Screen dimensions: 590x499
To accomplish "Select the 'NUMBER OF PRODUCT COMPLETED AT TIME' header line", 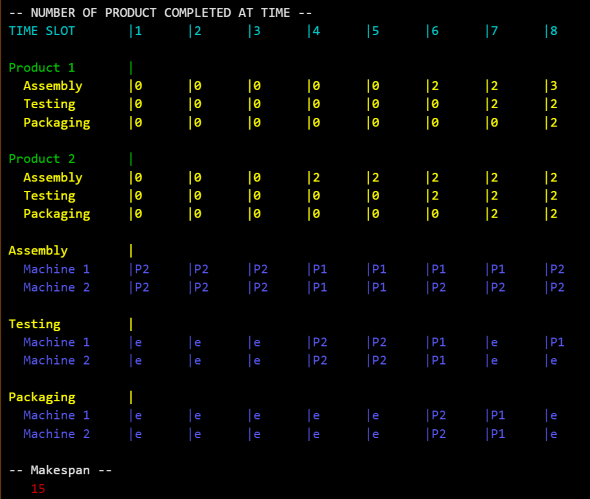I will coord(160,13).
